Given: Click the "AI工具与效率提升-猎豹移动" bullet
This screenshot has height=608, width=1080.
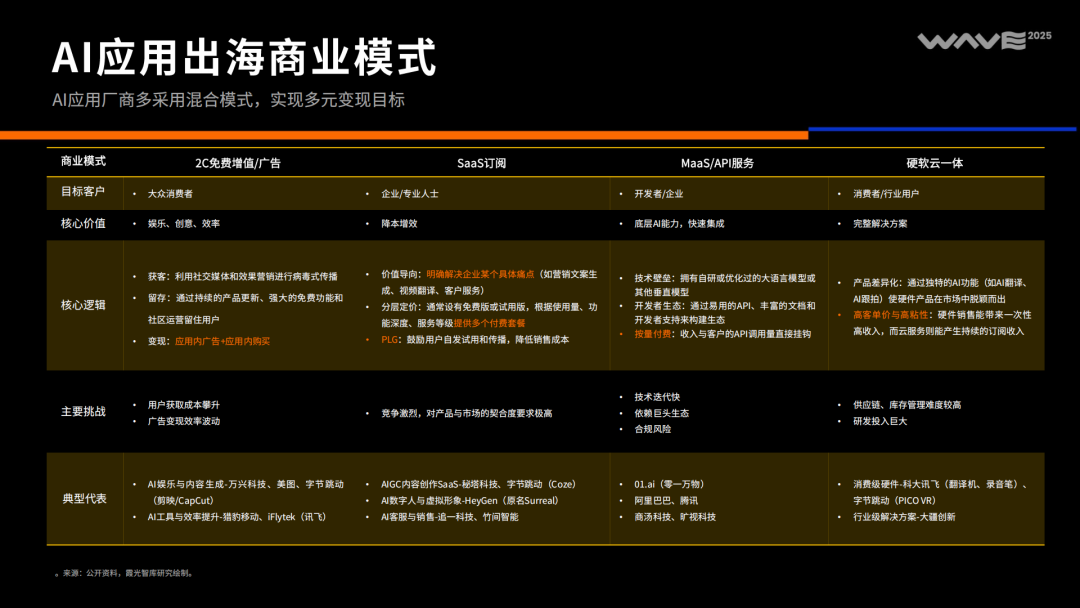Looking at the screenshot, I should [237, 517].
